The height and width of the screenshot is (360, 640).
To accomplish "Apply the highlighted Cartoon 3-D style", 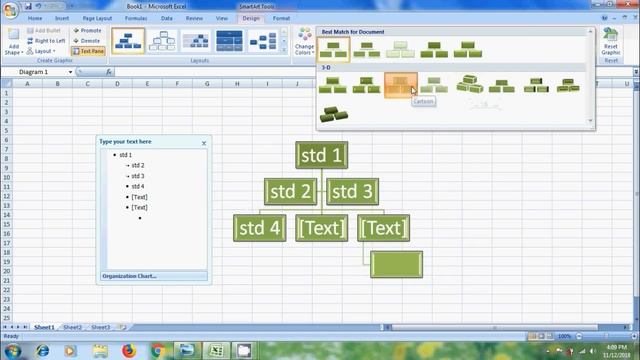I will 400,85.
